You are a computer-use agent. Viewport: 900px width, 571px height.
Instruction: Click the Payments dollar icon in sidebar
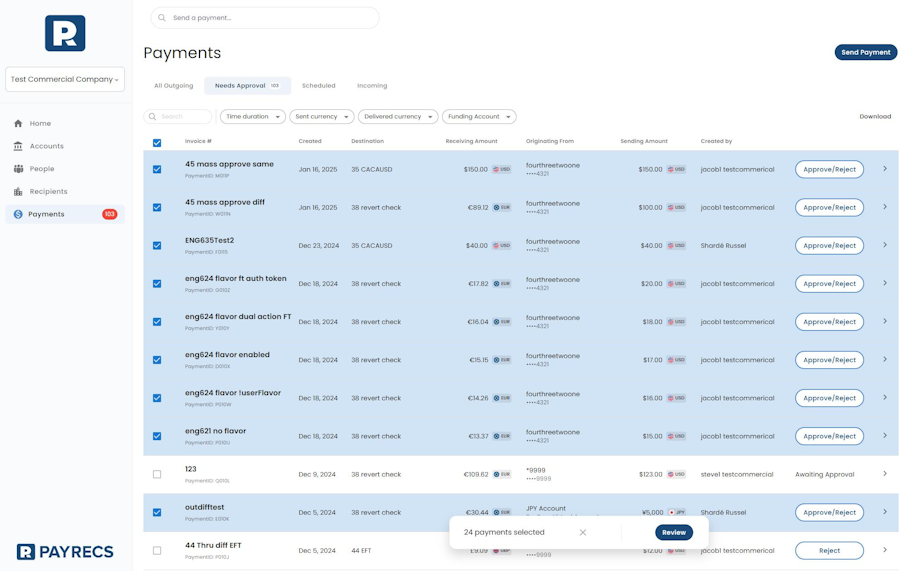point(18,214)
